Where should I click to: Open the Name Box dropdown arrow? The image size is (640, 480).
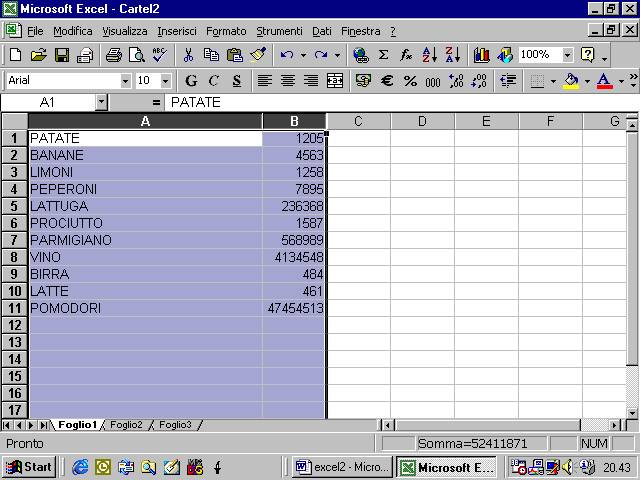pyautogui.click(x=101, y=102)
